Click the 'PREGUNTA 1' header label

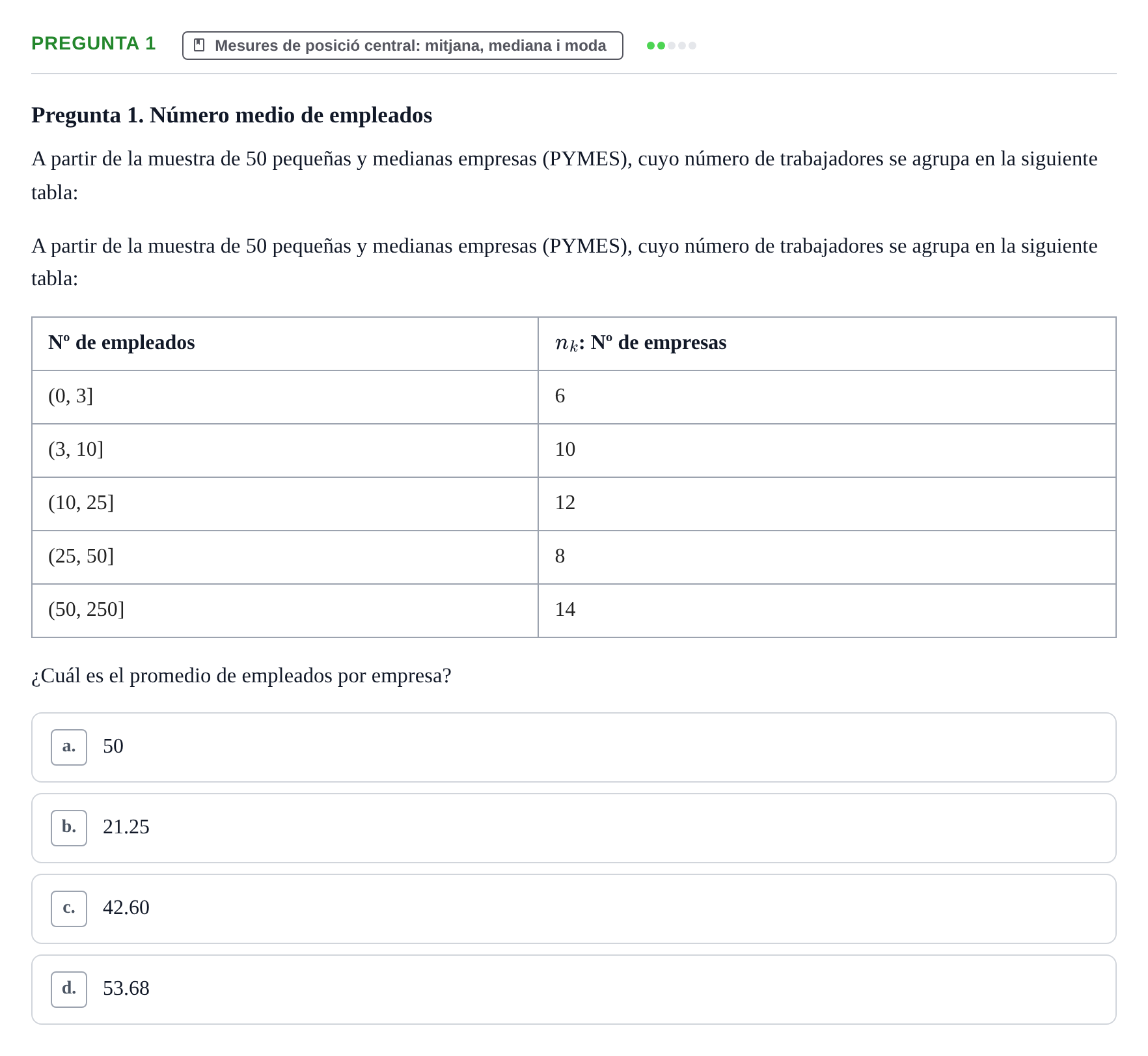click(94, 44)
